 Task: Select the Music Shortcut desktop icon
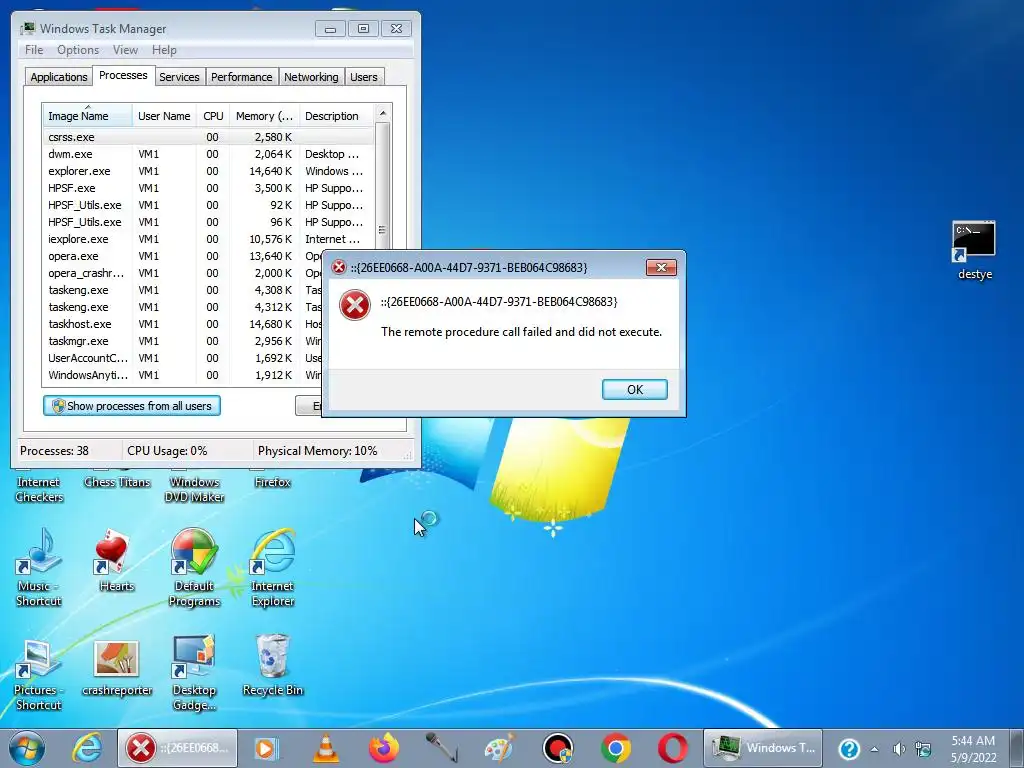39,568
